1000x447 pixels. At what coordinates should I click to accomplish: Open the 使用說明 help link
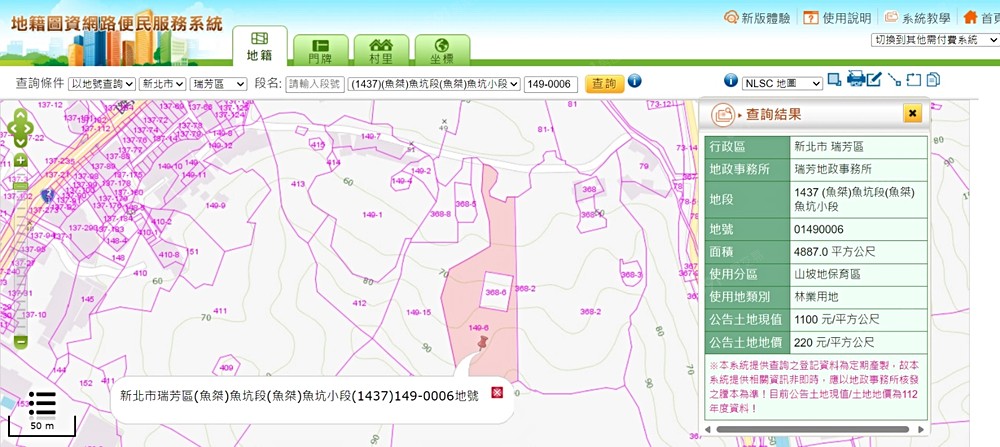point(836,18)
